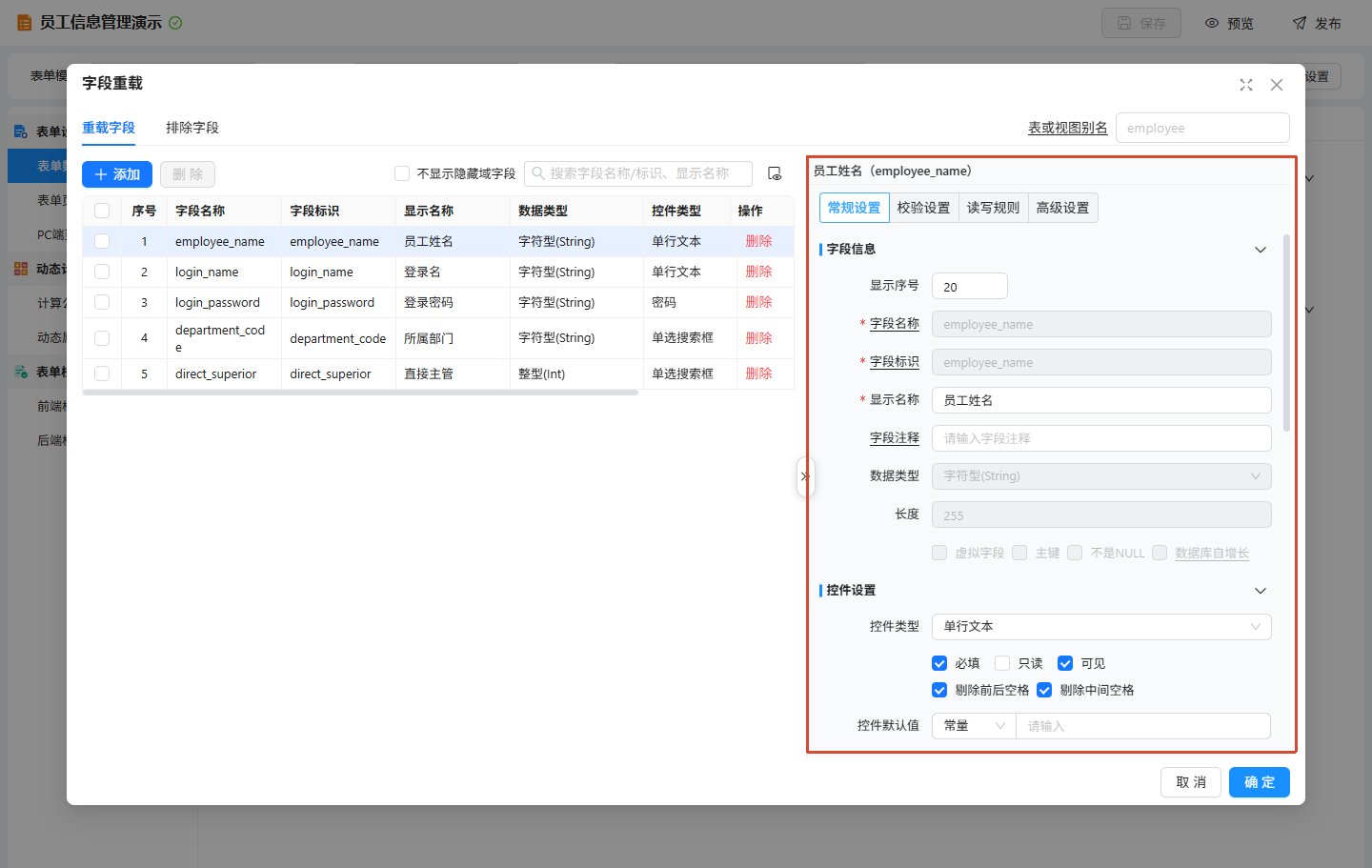Click 取消 to cancel the dialog
The image size is (1372, 868).
[x=1191, y=782]
